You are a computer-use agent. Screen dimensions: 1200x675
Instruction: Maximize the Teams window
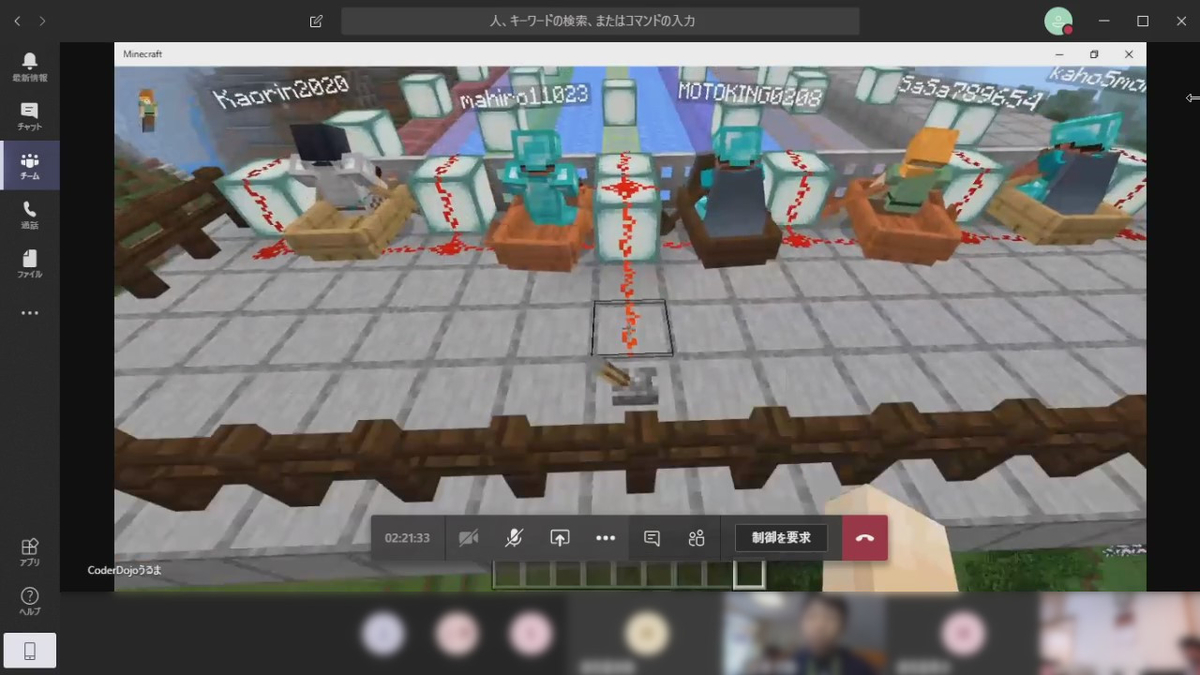[x=1142, y=20]
